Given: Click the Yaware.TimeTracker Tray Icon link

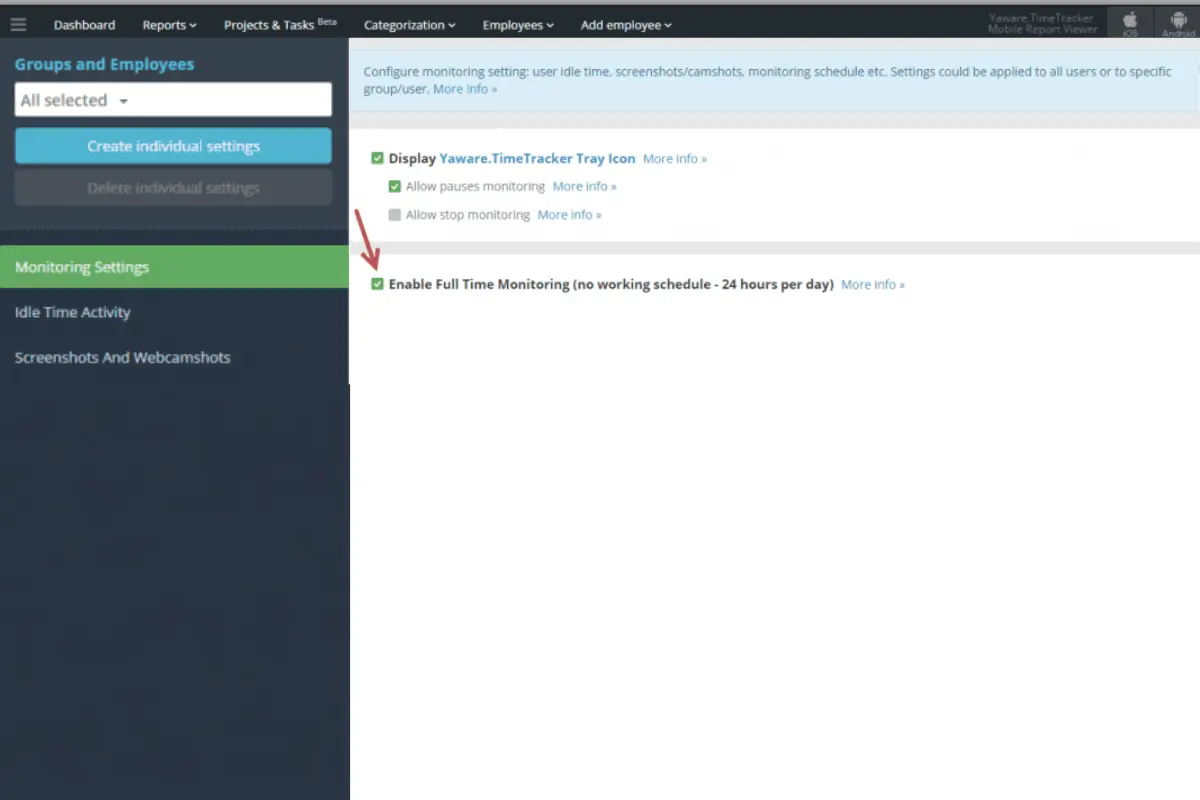Looking at the screenshot, I should [x=537, y=158].
